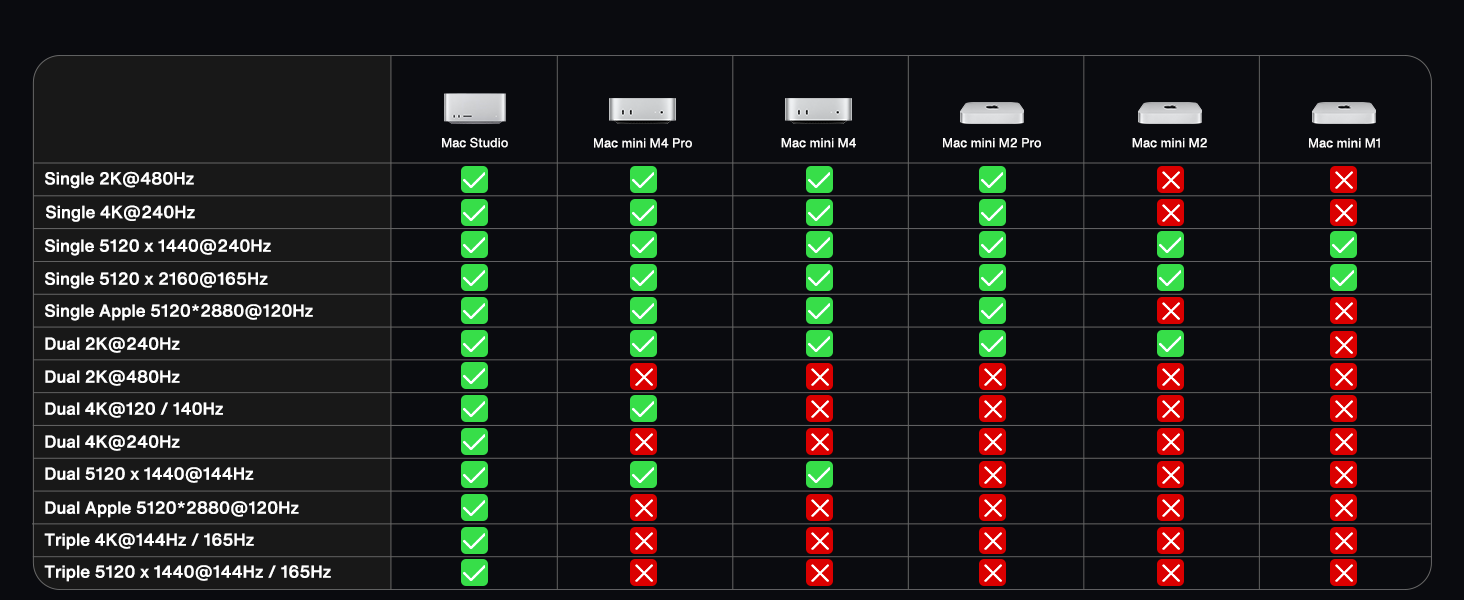This screenshot has width=1464, height=600.
Task: Click the Dual 4K@240Hz row label
Action: tap(112, 442)
